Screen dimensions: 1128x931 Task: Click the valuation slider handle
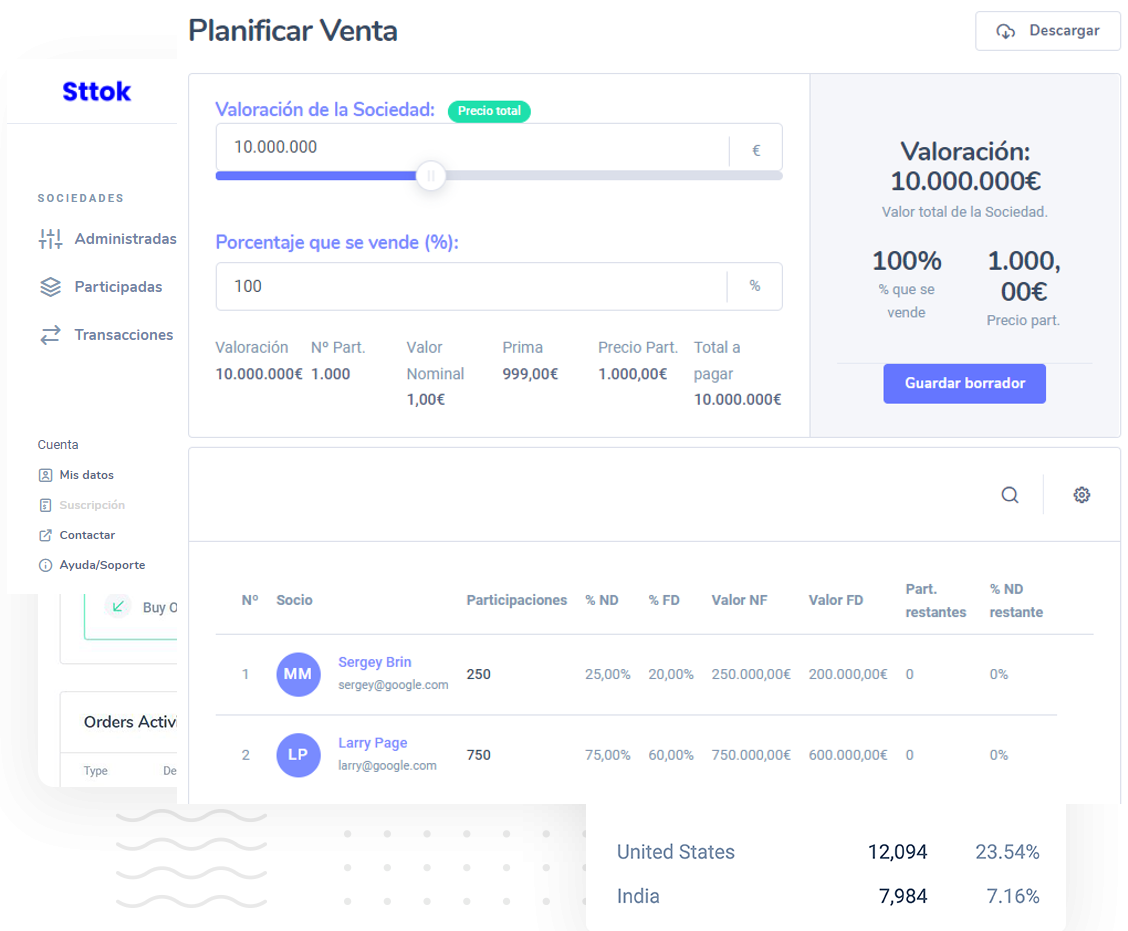click(x=431, y=176)
